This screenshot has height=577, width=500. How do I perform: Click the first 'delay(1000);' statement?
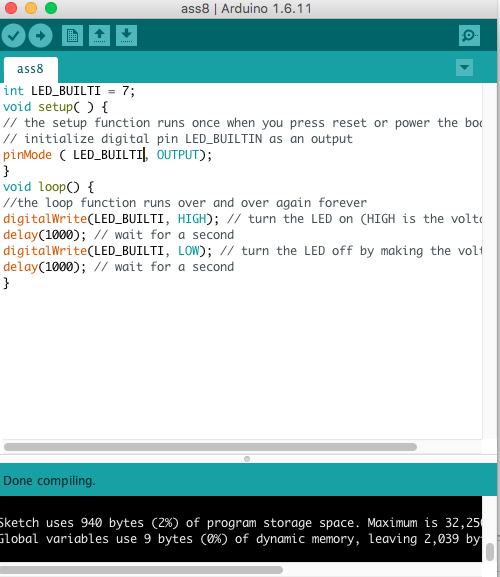[44, 235]
